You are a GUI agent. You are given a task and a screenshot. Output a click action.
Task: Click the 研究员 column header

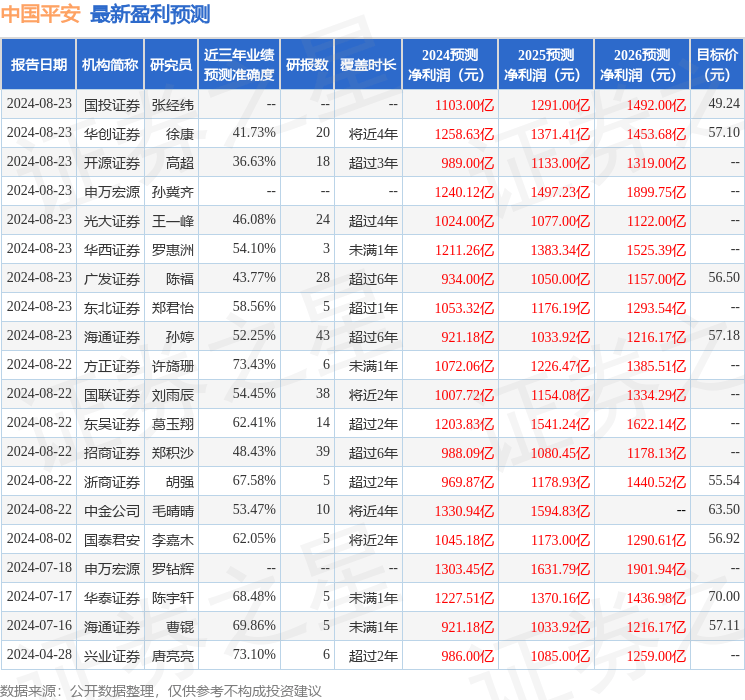click(171, 65)
